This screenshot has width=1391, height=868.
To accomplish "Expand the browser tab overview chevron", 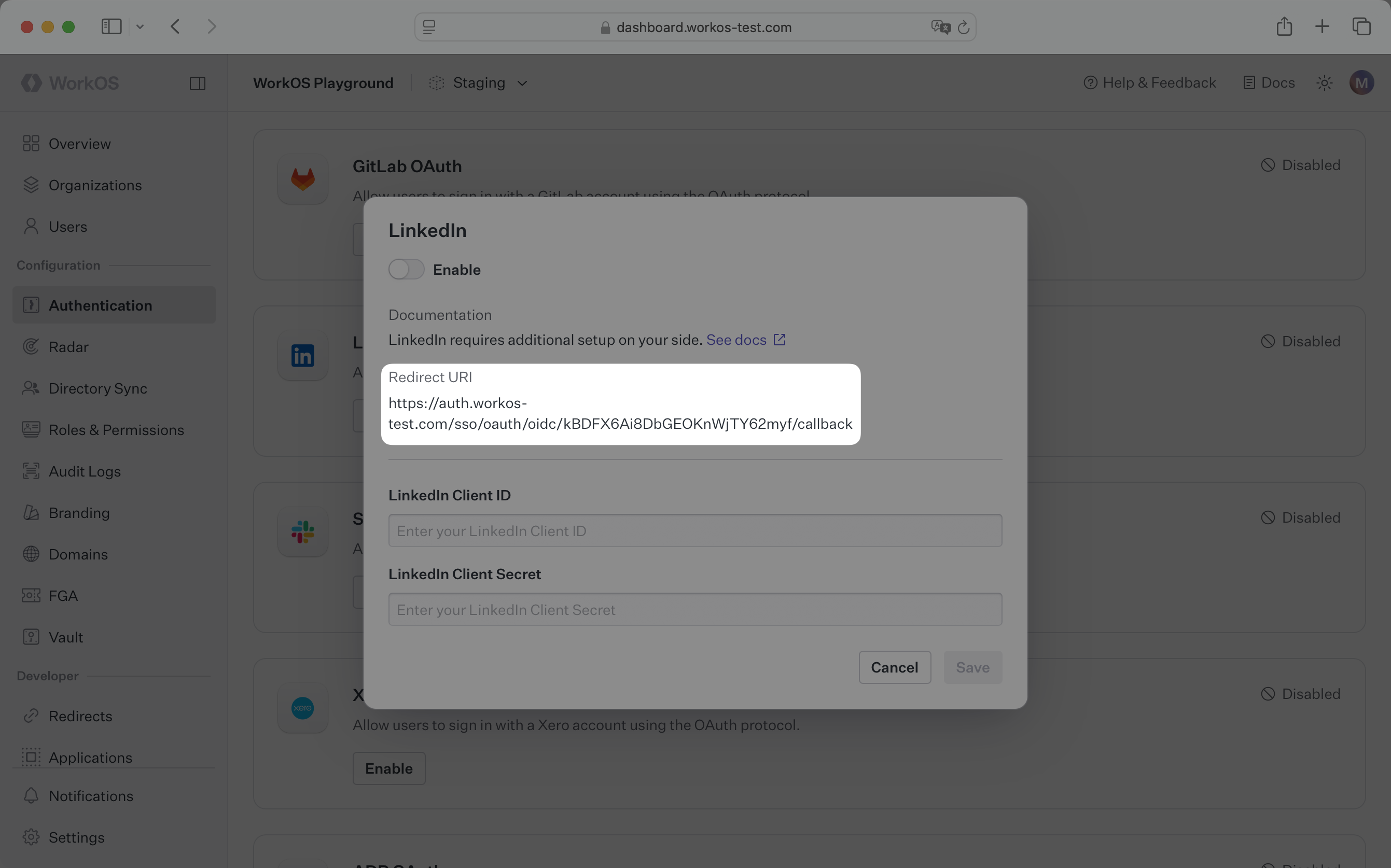I will pyautogui.click(x=141, y=26).
